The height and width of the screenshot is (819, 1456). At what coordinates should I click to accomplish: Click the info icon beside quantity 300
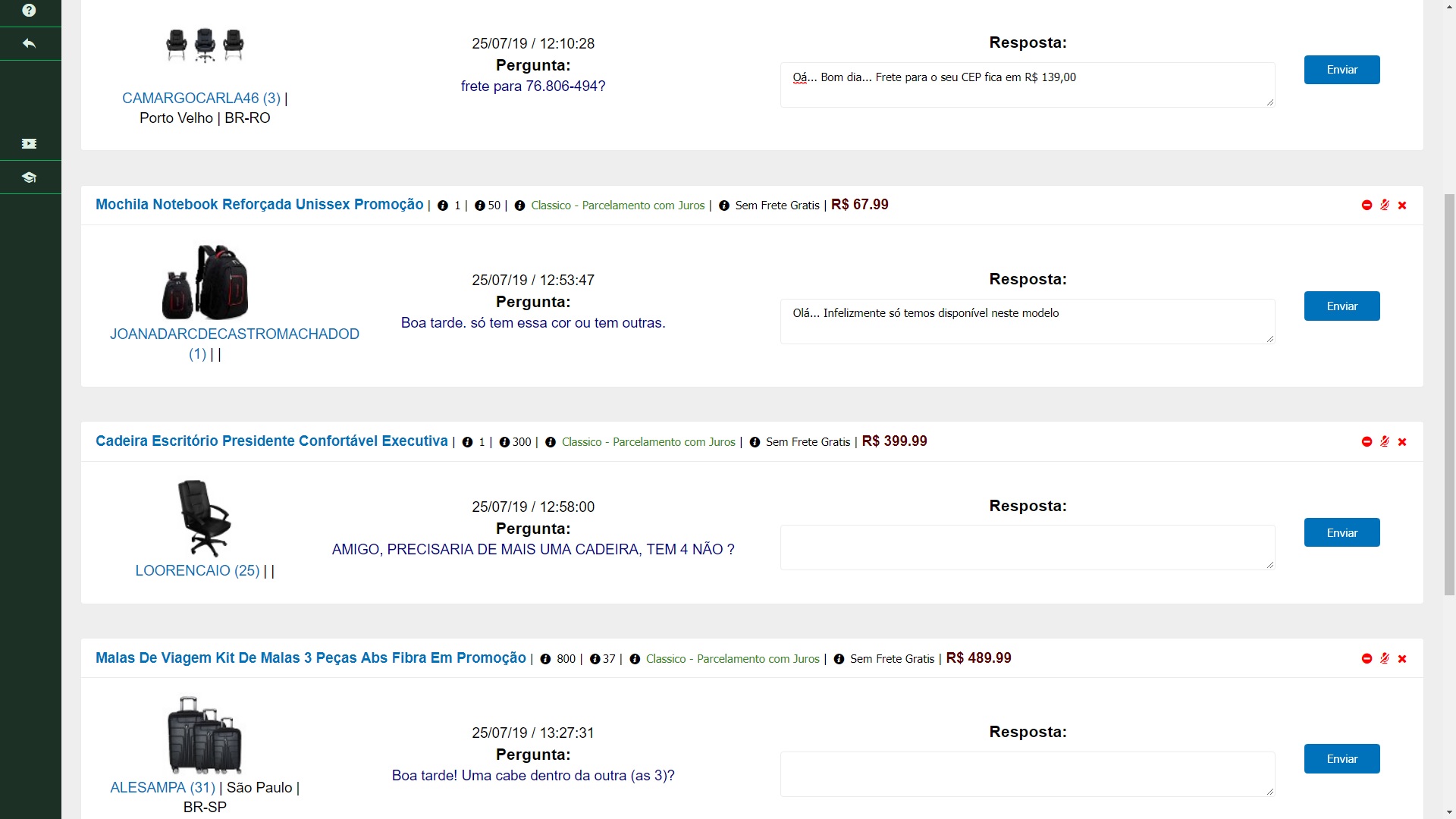coord(504,442)
